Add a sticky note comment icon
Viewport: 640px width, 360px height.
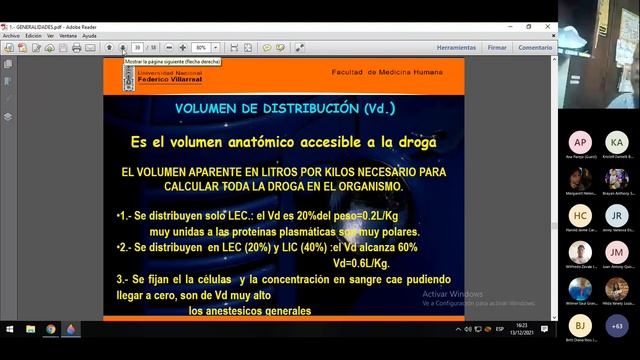coord(267,48)
